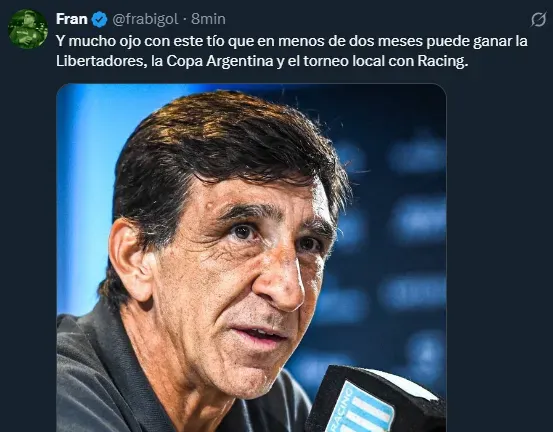Viewport: 553px width, 432px height.
Task: Click the word Libertadores in the post
Action: (x=101, y=61)
